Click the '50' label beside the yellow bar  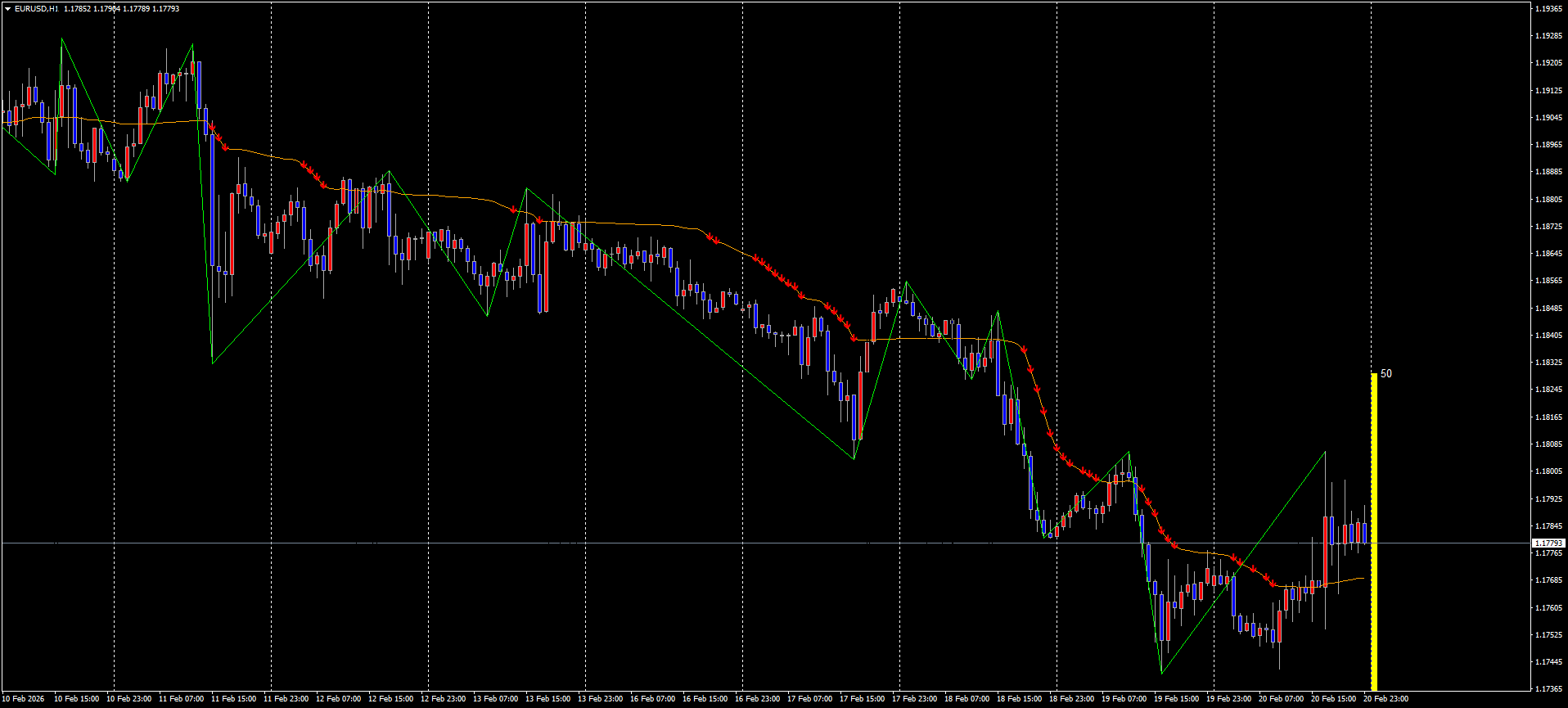click(x=1386, y=374)
